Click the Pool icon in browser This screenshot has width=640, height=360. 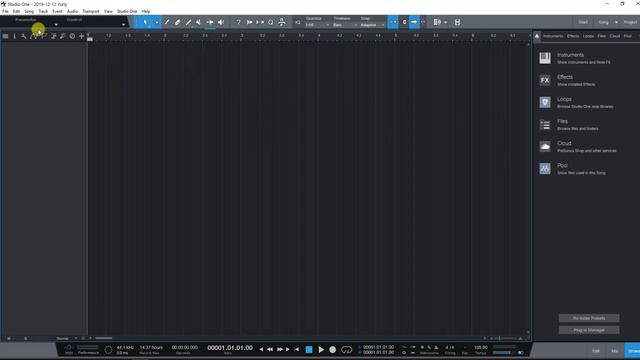click(x=545, y=168)
